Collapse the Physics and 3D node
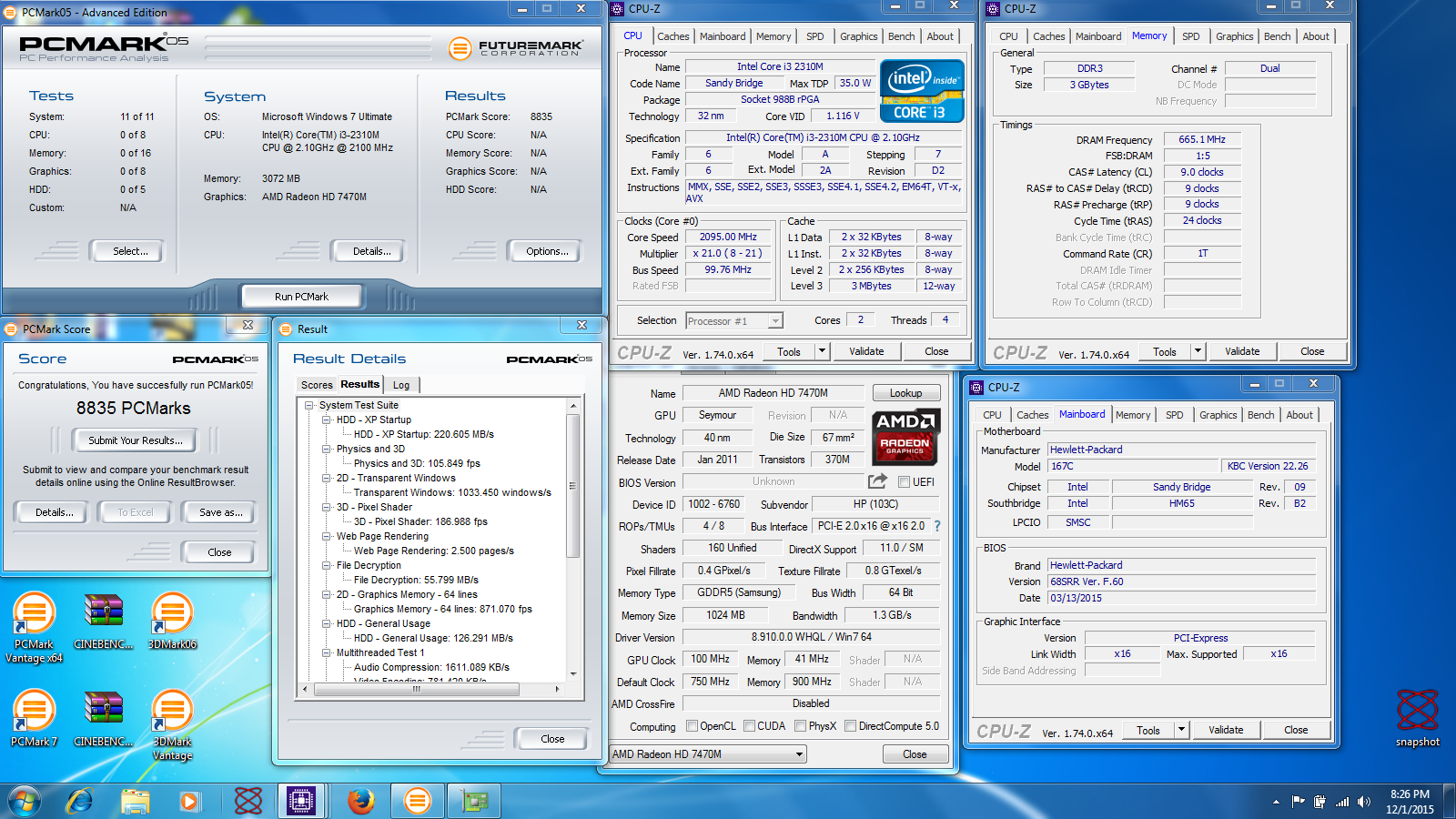This screenshot has width=1456, height=819. tap(327, 449)
